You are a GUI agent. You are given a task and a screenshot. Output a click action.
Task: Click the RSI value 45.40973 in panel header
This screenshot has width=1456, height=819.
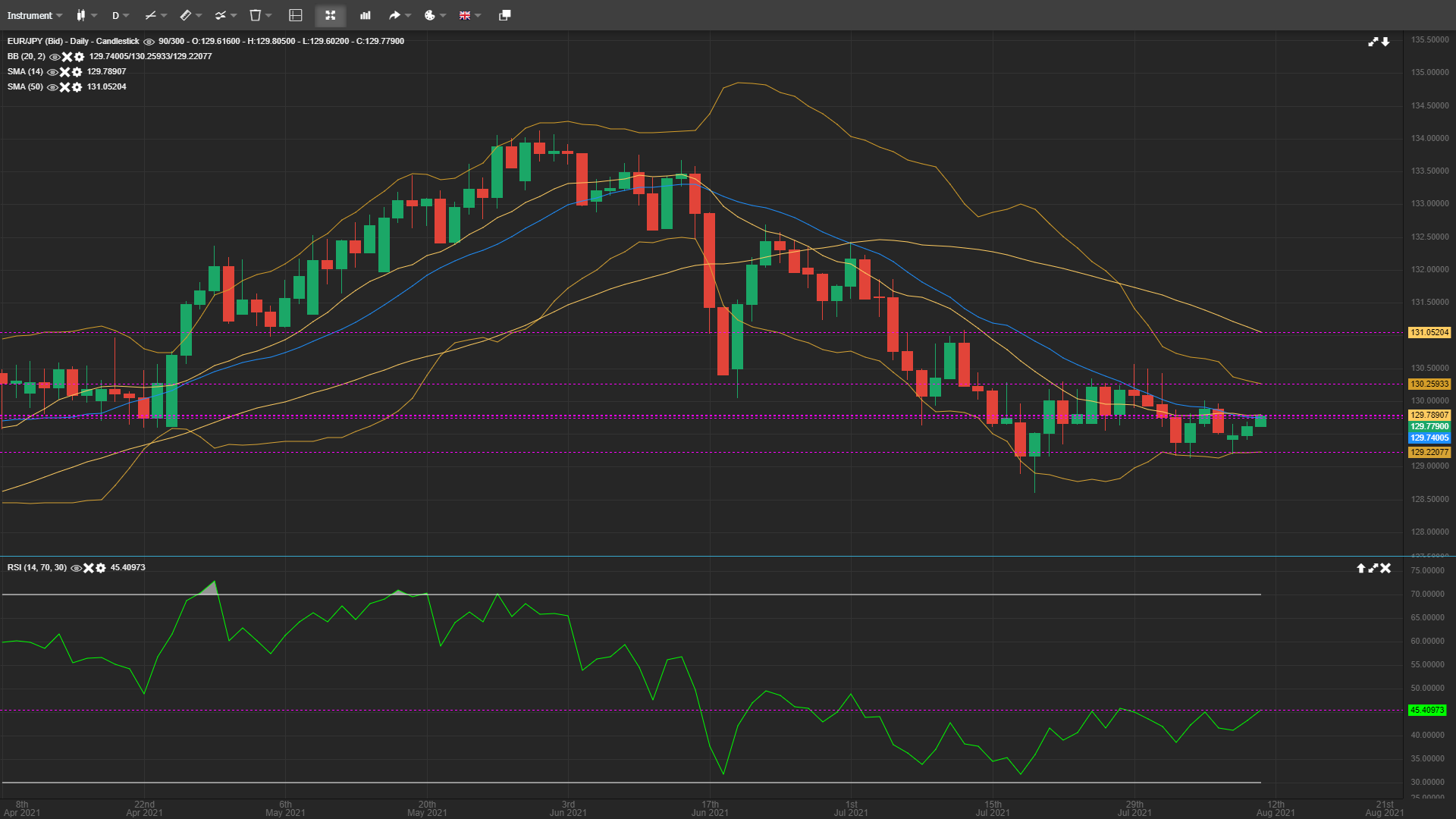tap(128, 567)
